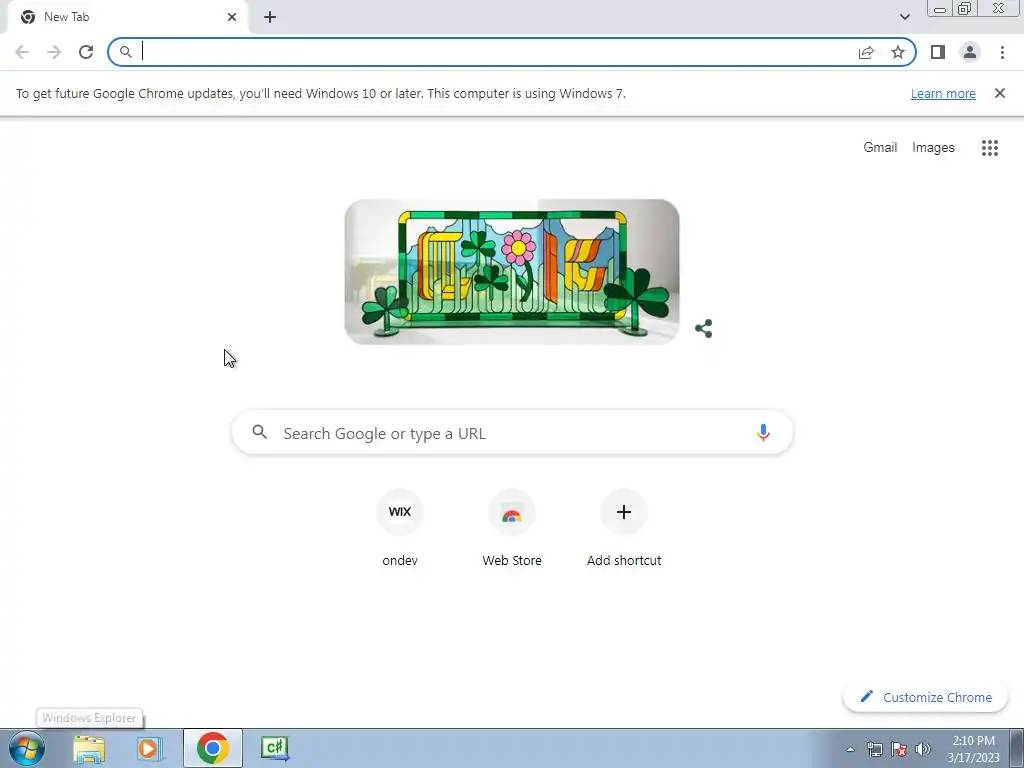The image size is (1024, 768).
Task: Click the Search Google or type a URL box
Action: click(x=512, y=432)
